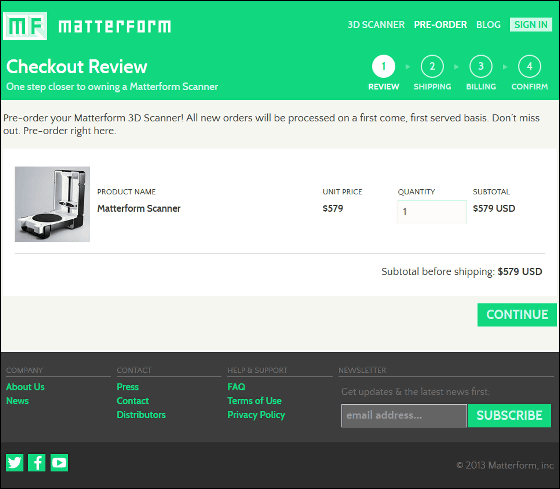This screenshot has height=489, width=560.
Task: Click the Subtotal before shipping amount
Action: pyautogui.click(x=520, y=271)
